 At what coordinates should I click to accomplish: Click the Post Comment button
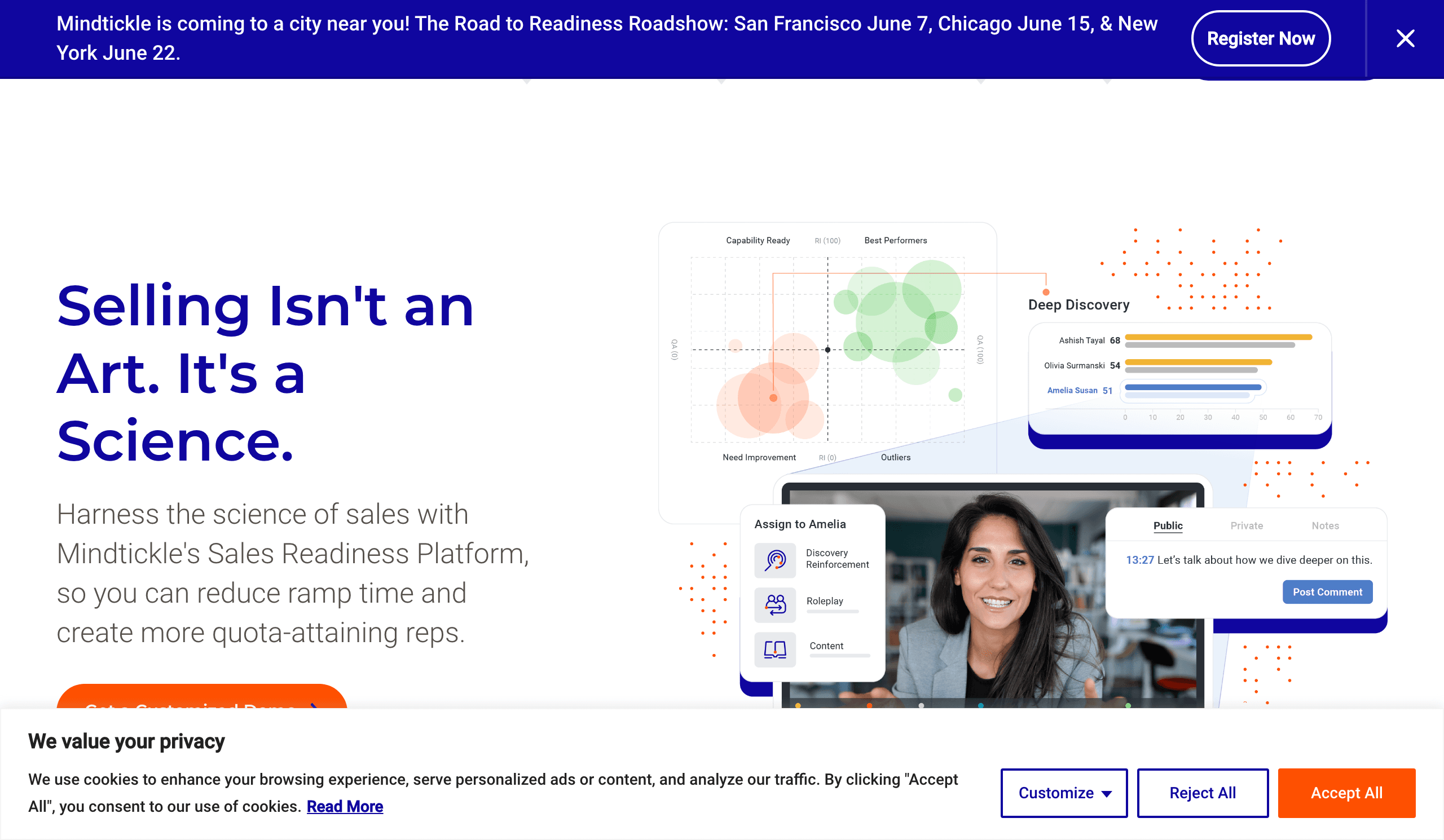(1327, 592)
